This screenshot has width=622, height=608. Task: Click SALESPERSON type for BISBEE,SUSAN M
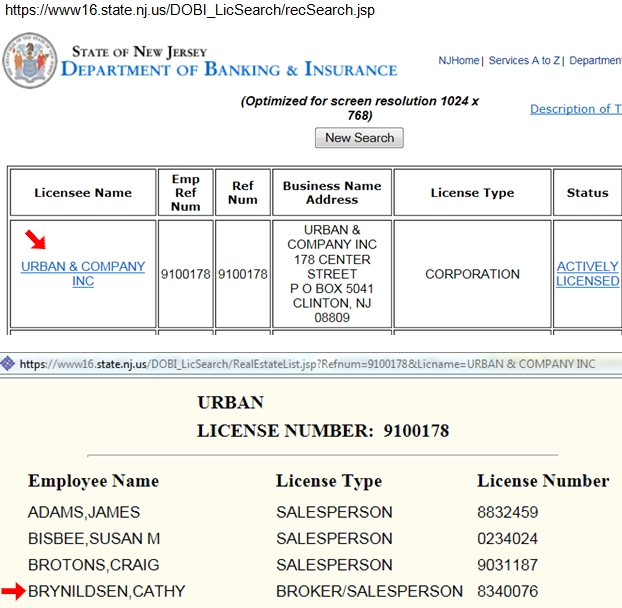click(334, 539)
